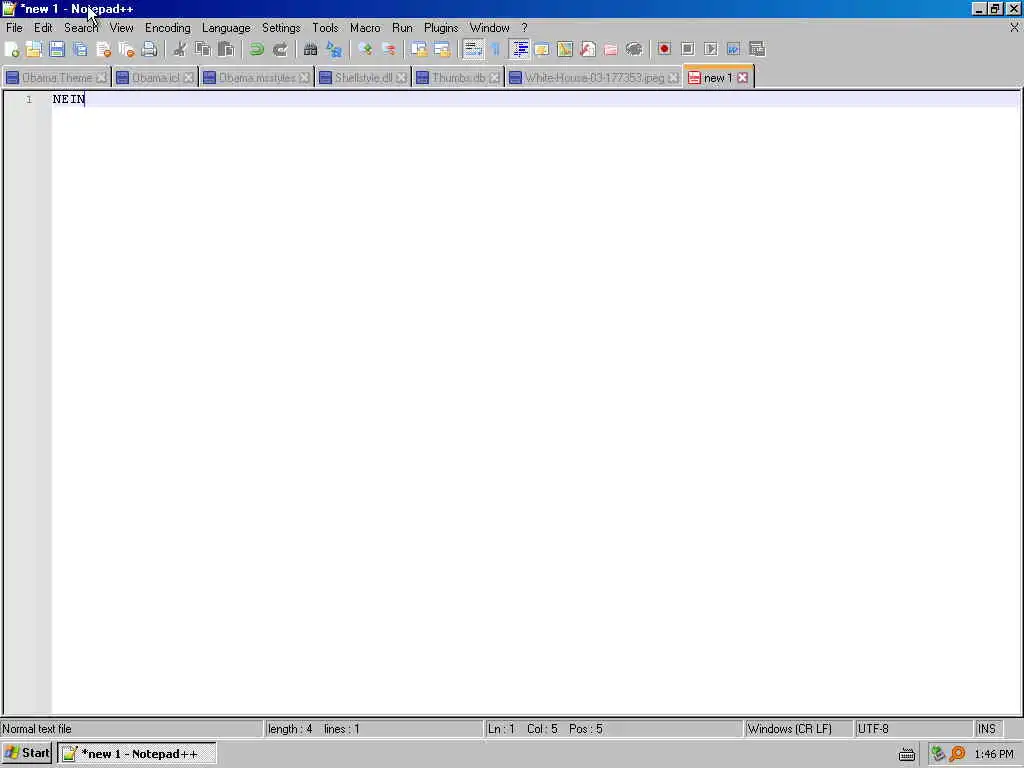Click the Stop Recording macro icon
Image resolution: width=1024 pixels, height=768 pixels.
coord(687,49)
